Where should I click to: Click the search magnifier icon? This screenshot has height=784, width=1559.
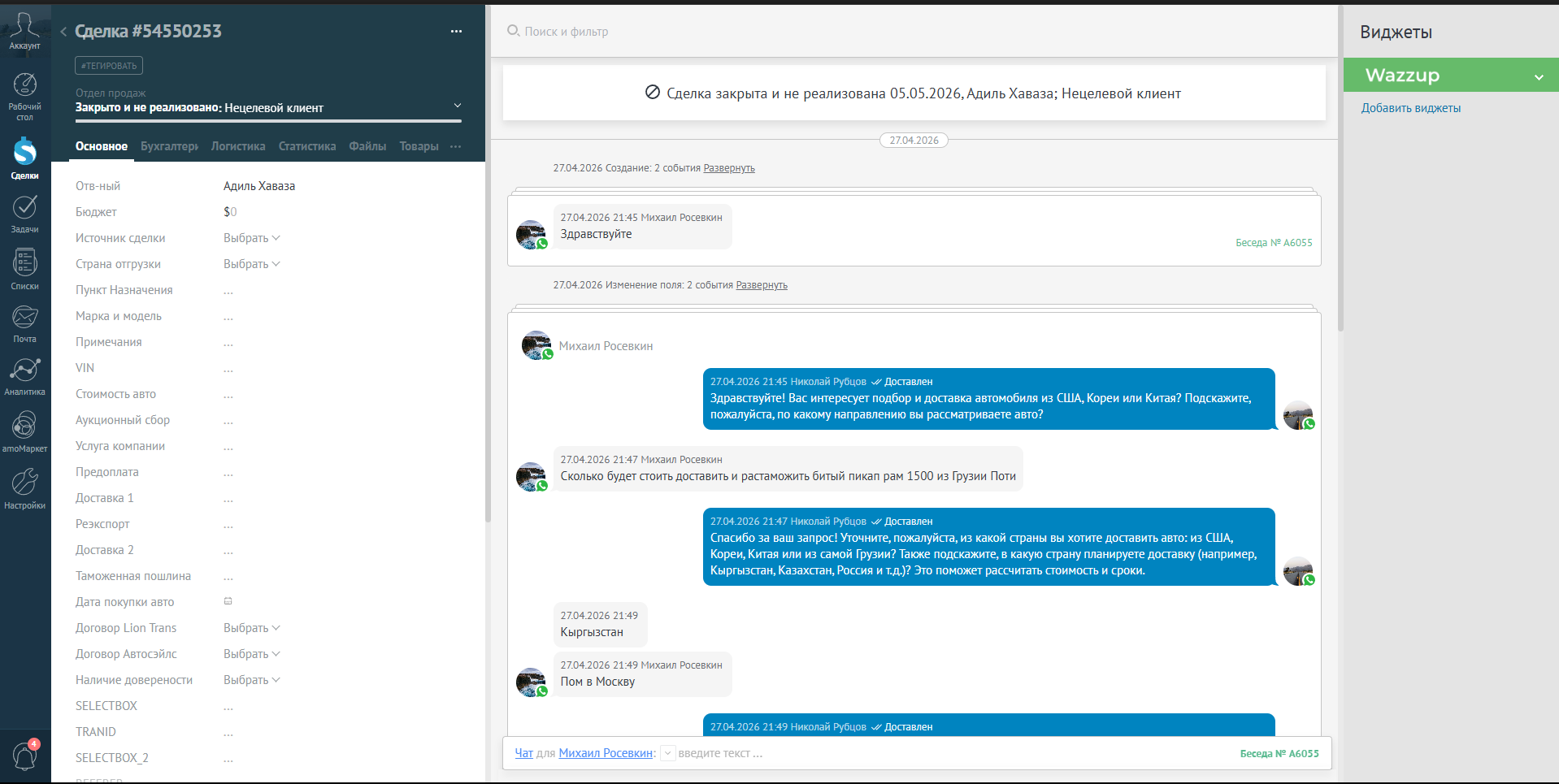(x=513, y=31)
